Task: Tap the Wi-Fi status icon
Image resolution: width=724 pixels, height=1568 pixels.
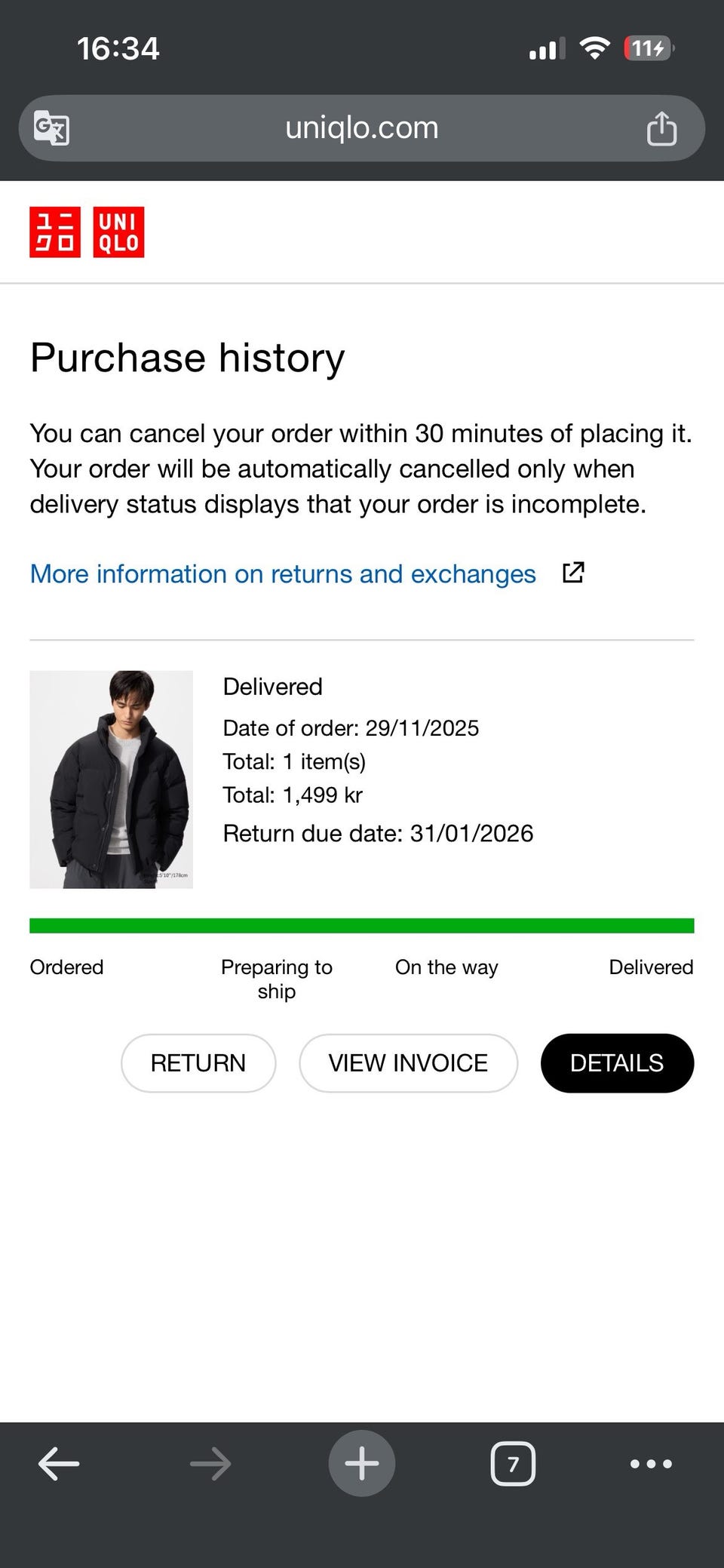Action: pos(594,48)
